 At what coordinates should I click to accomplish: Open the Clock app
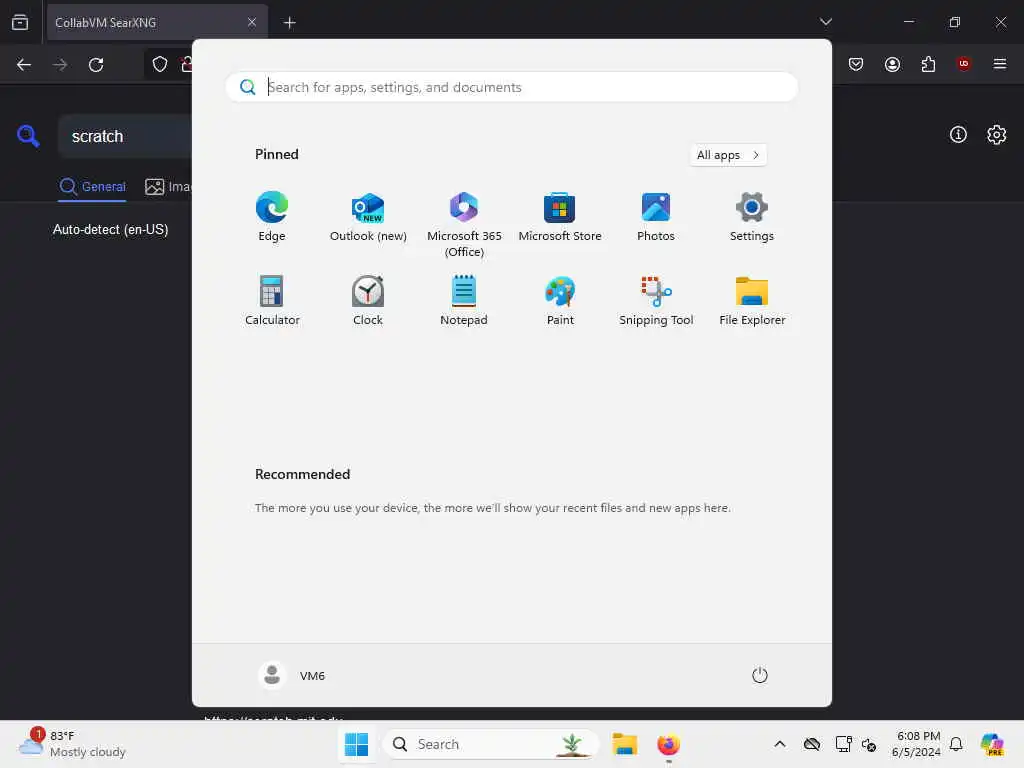click(x=368, y=301)
